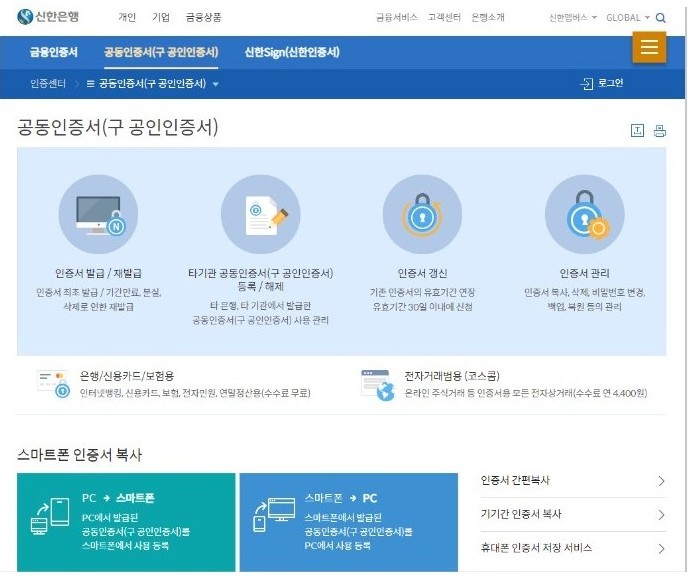688x577 pixels.
Task: Open the 인증서 관리 link
Action: pyautogui.click(x=584, y=273)
